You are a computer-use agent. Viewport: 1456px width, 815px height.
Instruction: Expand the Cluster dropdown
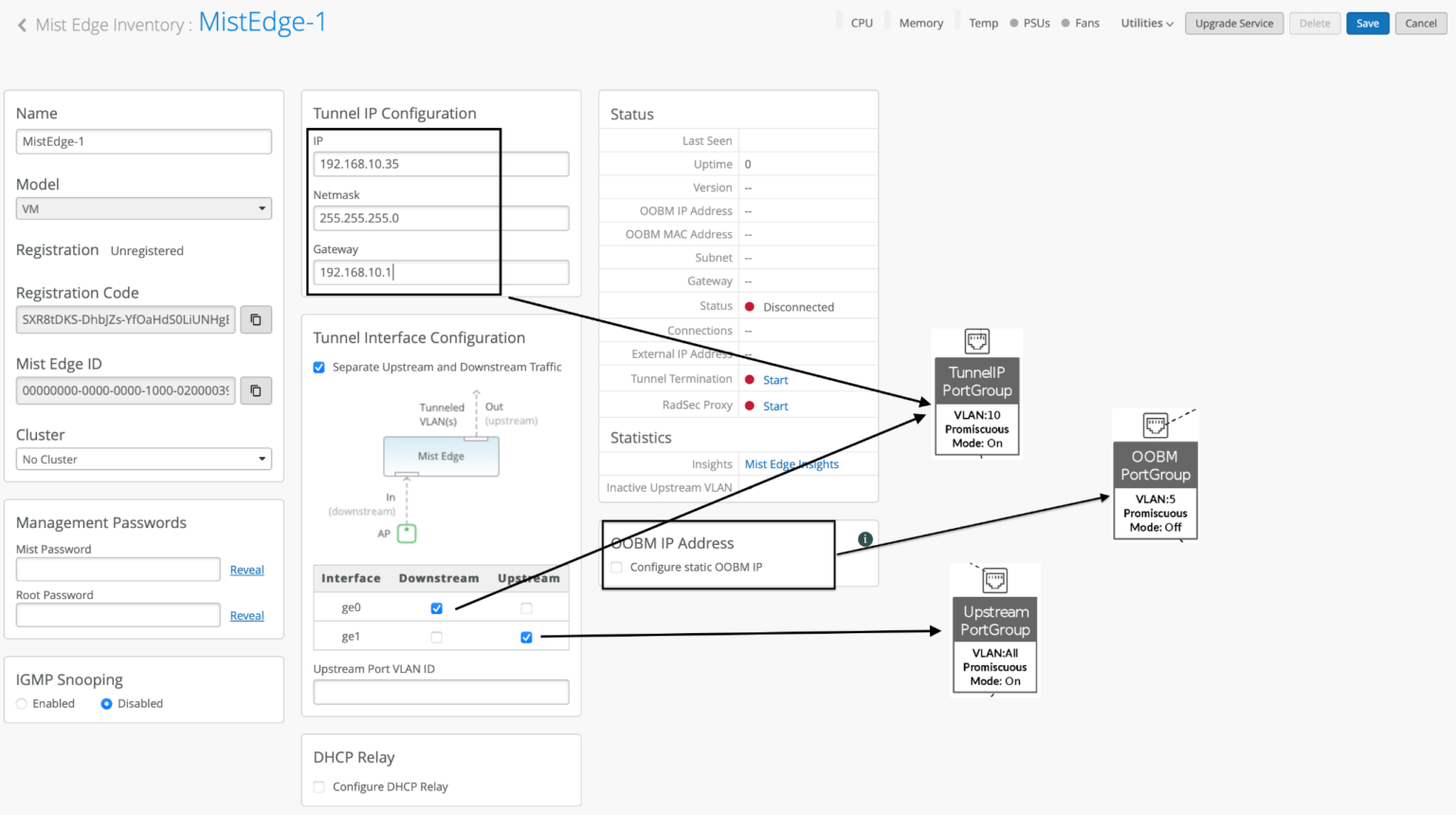(x=144, y=460)
